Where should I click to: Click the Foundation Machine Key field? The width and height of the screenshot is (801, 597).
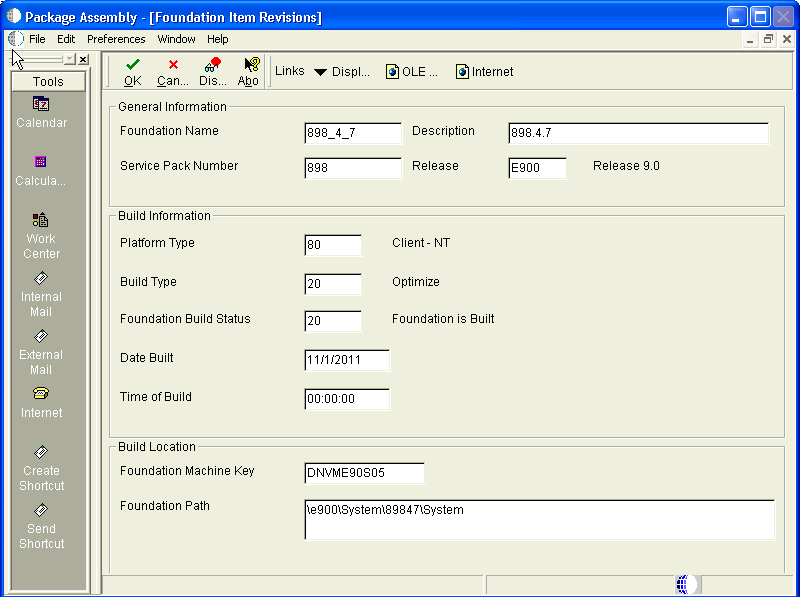pos(364,473)
